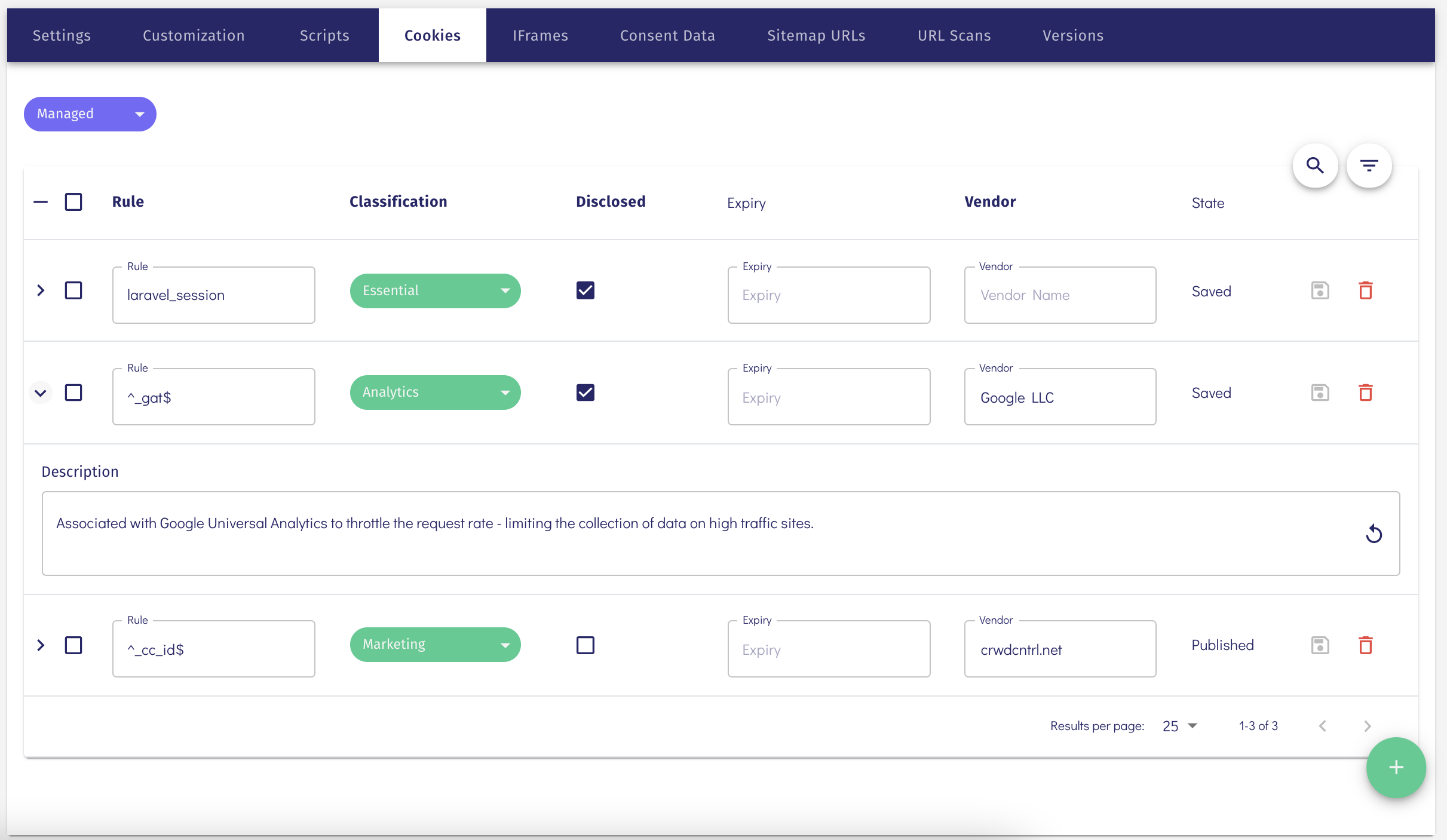Change classification of laravel_session from Essential

click(435, 290)
